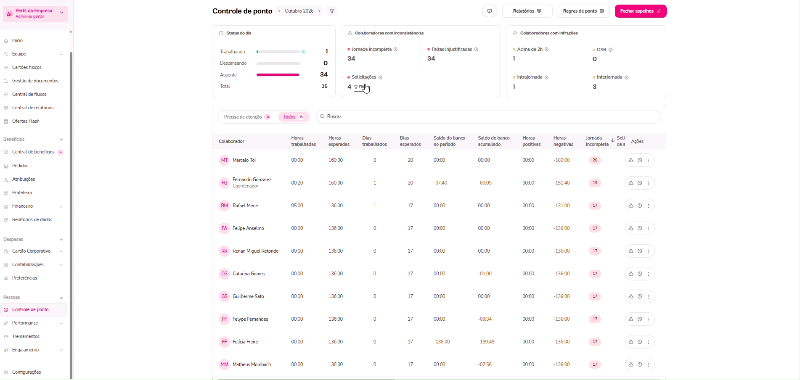Open the company profile dropdown at sidebar top
This screenshot has width=800, height=380.
[35, 13]
